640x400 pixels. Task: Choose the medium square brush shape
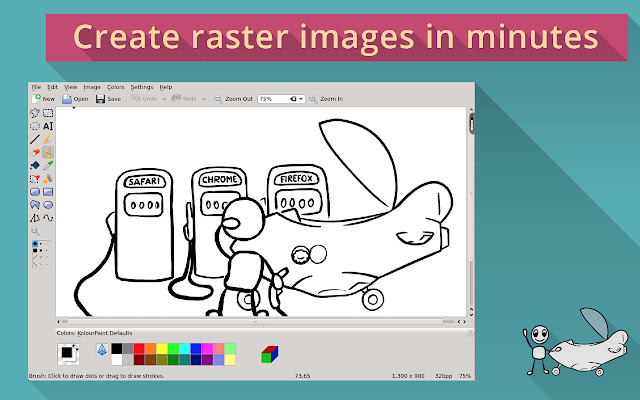[41, 250]
